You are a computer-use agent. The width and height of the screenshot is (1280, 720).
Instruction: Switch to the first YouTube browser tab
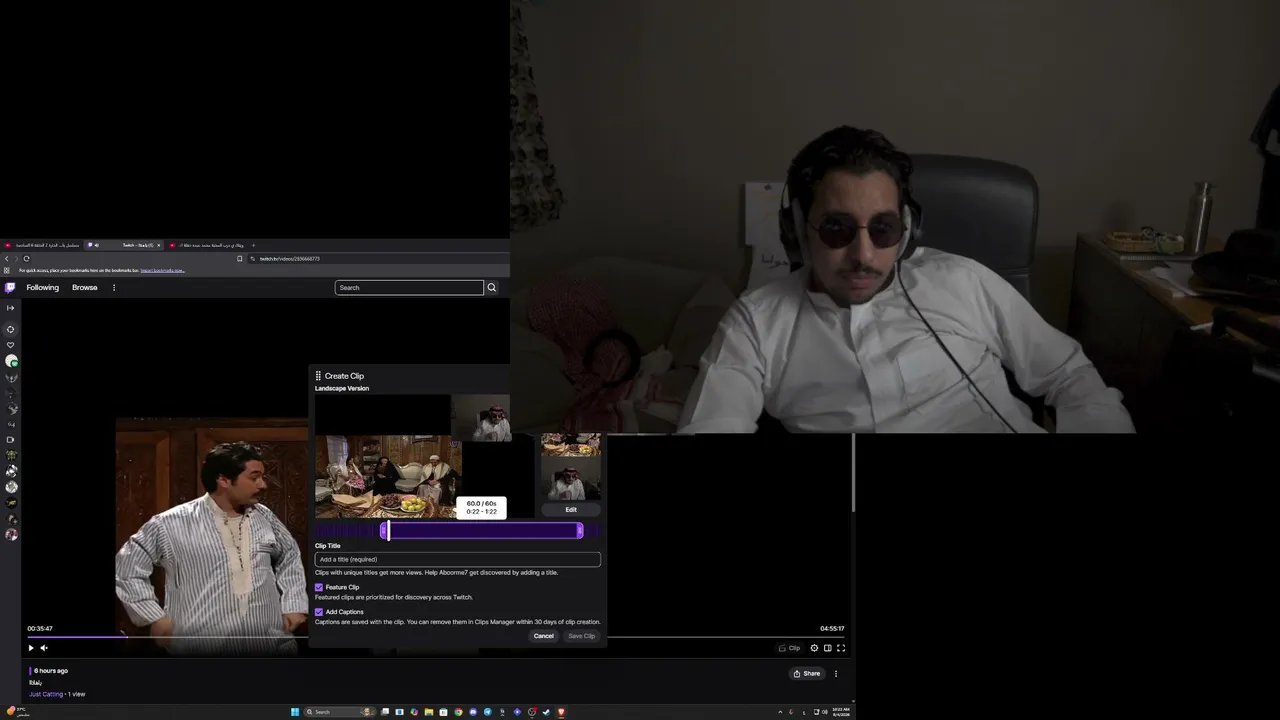click(x=42, y=245)
